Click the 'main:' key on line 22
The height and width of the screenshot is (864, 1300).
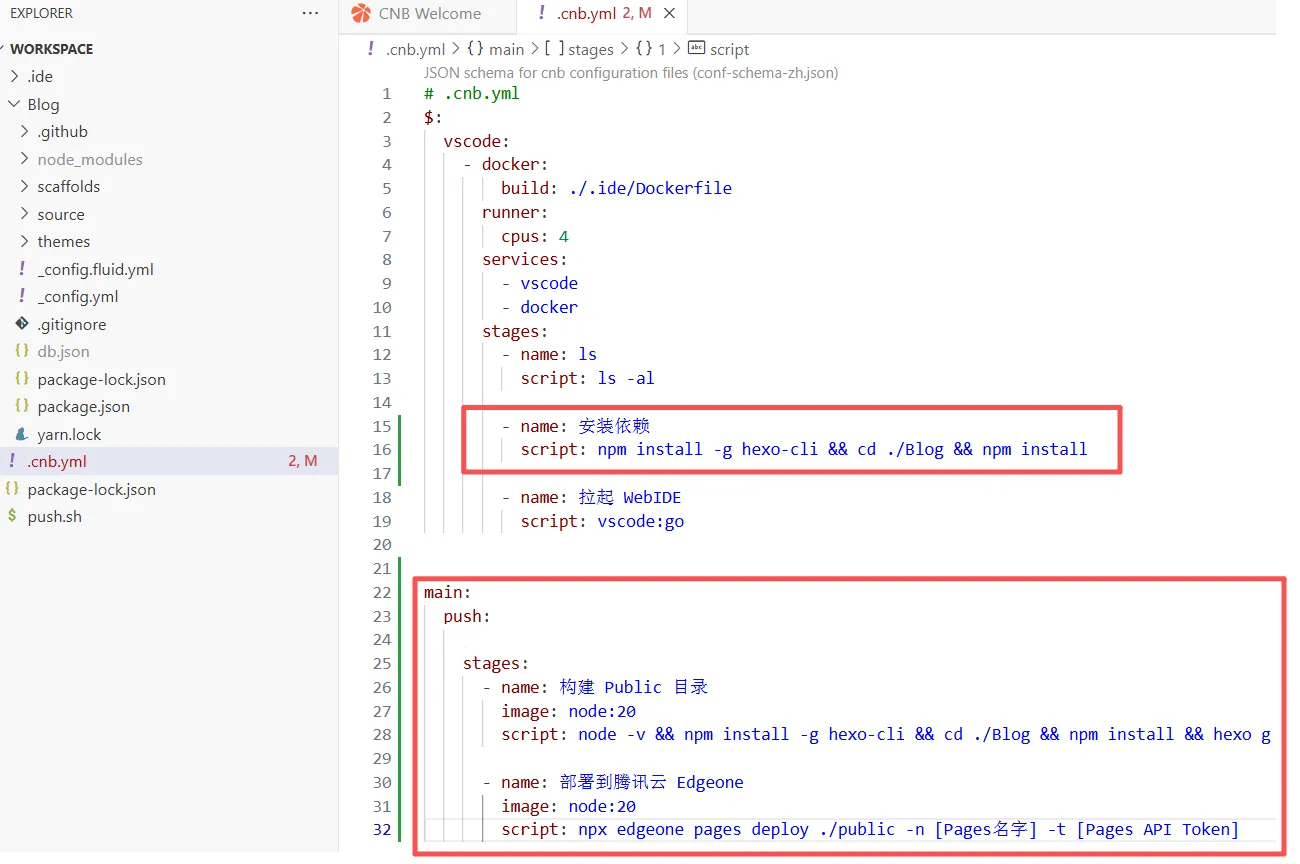click(x=447, y=592)
